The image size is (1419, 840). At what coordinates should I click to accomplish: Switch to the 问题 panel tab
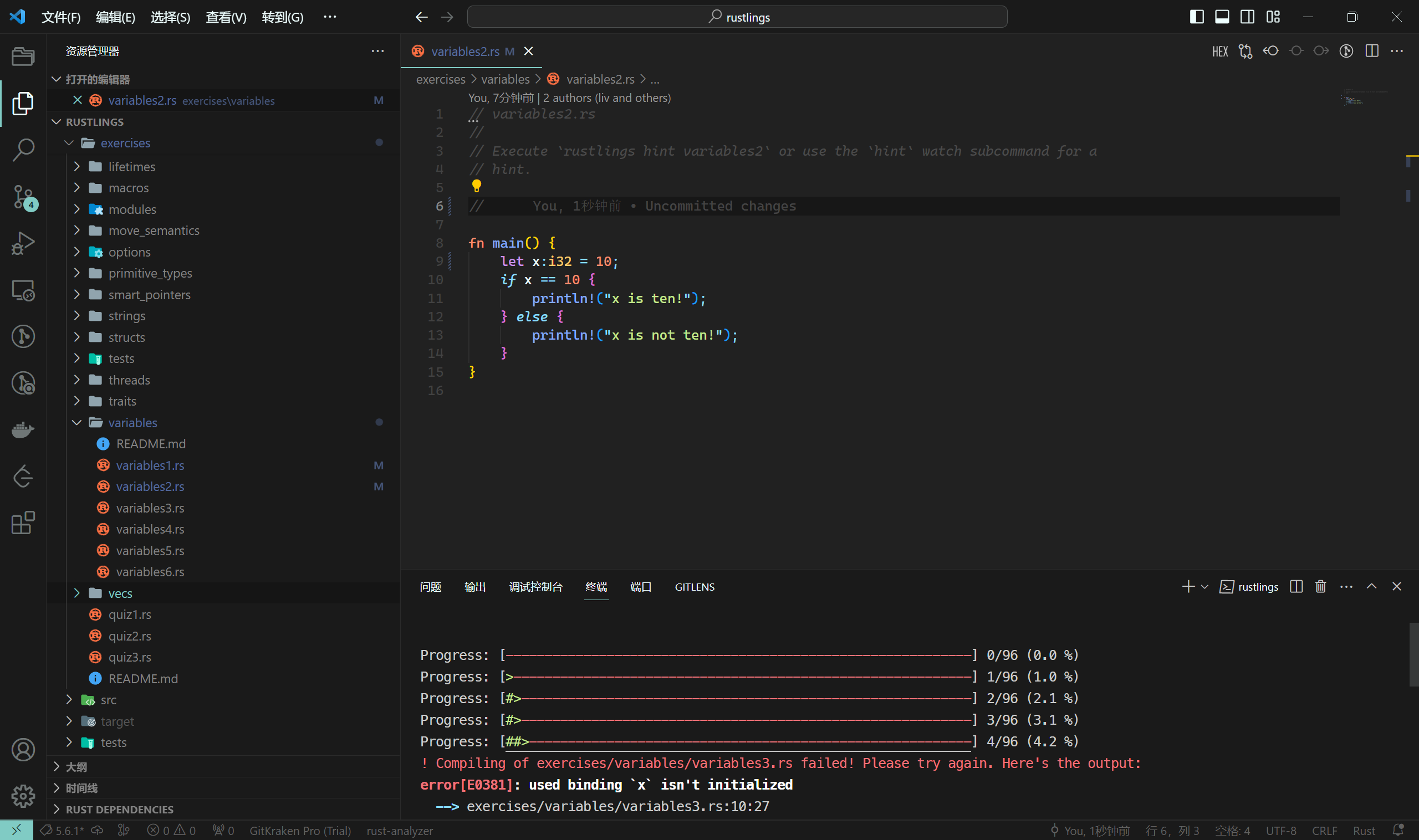click(430, 587)
